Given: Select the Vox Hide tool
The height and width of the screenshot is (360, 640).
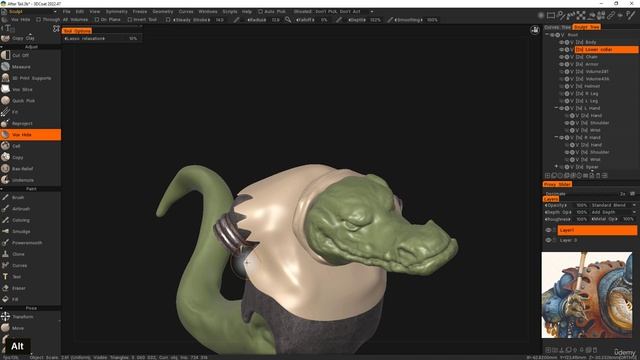Looking at the screenshot, I should coord(31,135).
